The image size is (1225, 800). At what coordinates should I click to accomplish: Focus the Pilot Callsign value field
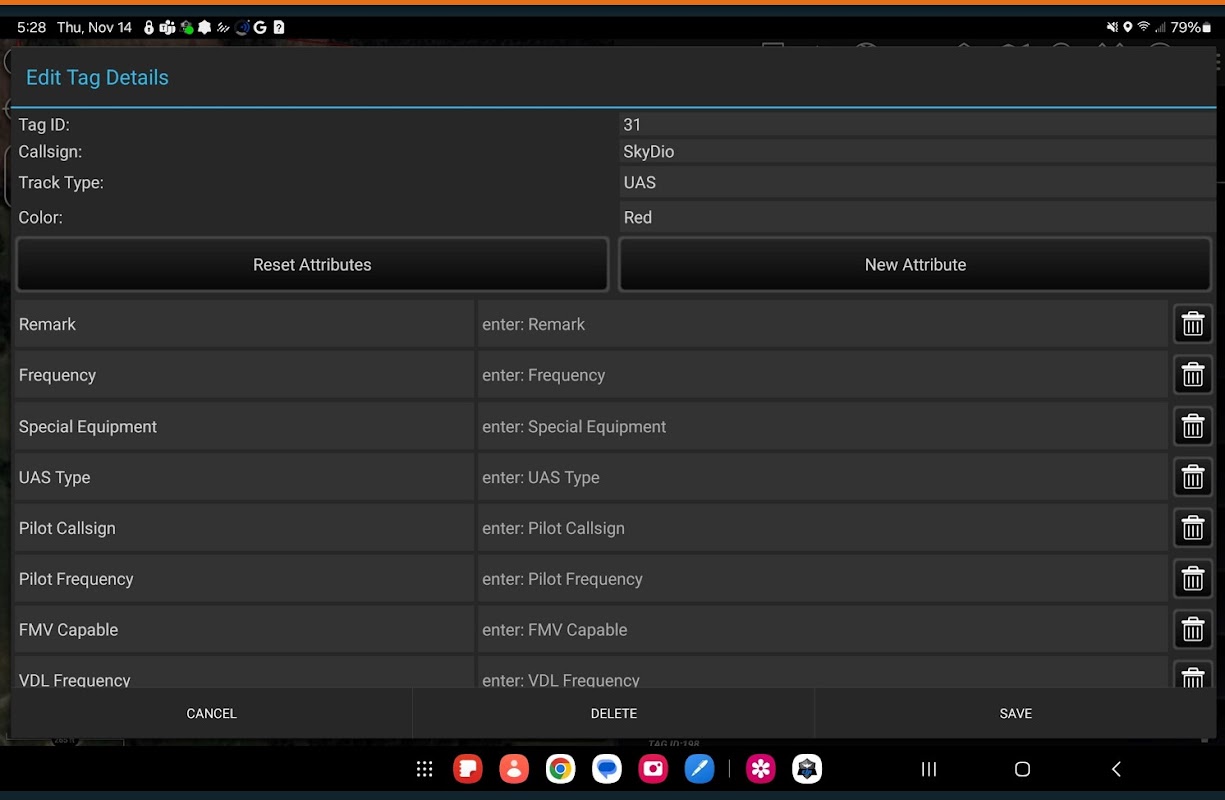pos(823,528)
